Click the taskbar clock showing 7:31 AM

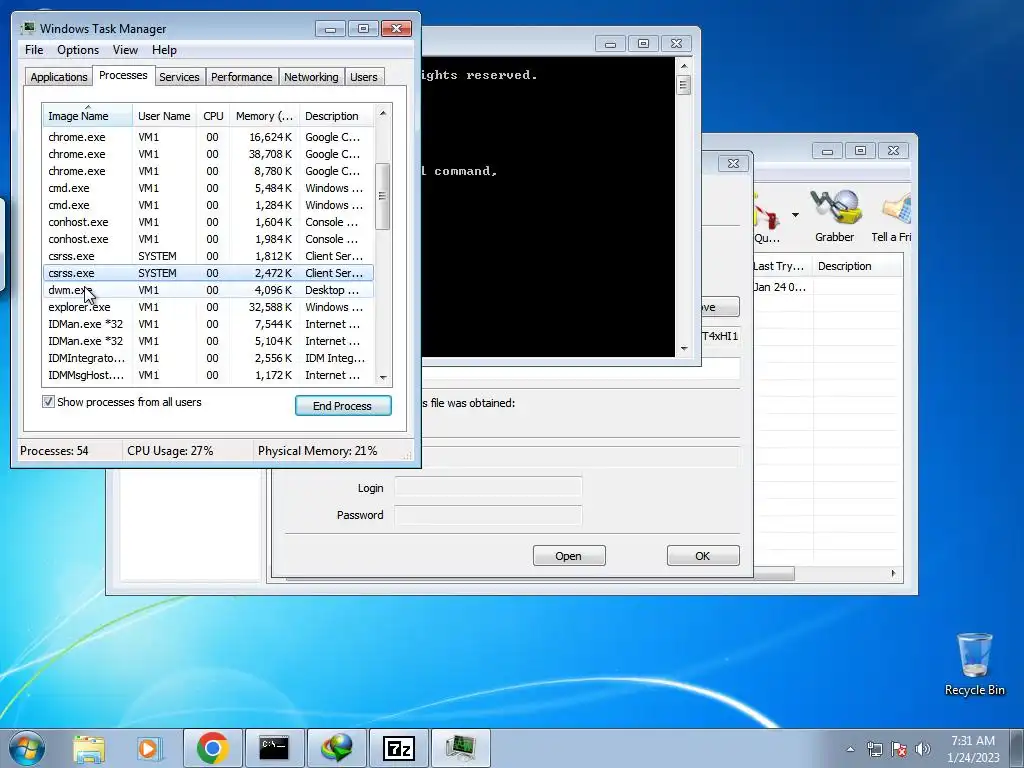pyautogui.click(x=973, y=749)
